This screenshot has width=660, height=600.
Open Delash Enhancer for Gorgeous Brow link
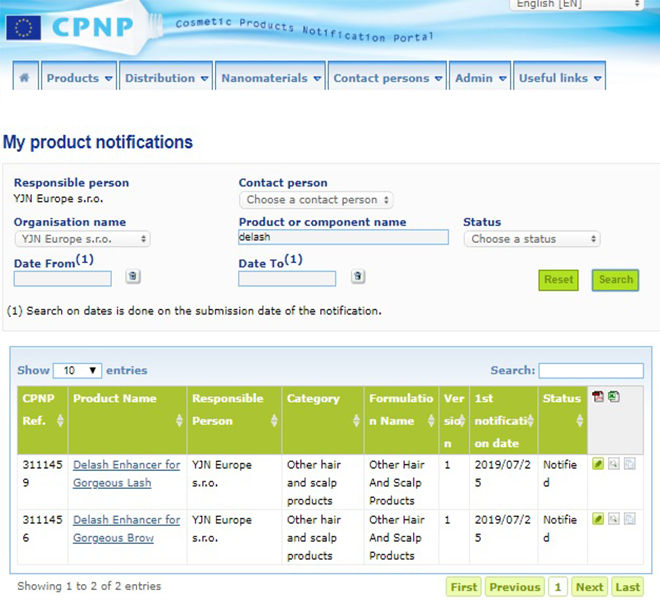tap(127, 529)
